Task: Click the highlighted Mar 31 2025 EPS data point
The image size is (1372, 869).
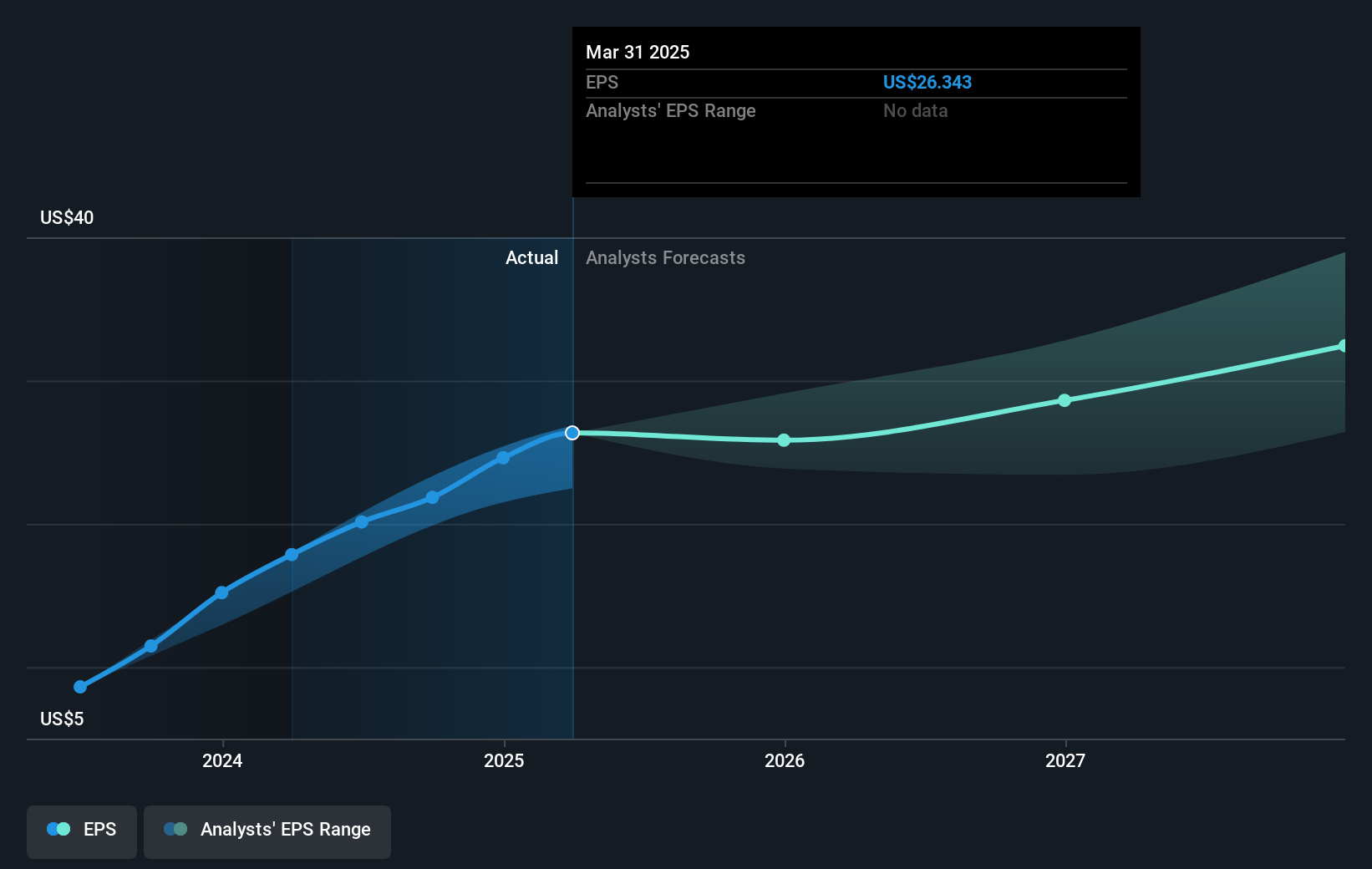Action: coord(572,433)
